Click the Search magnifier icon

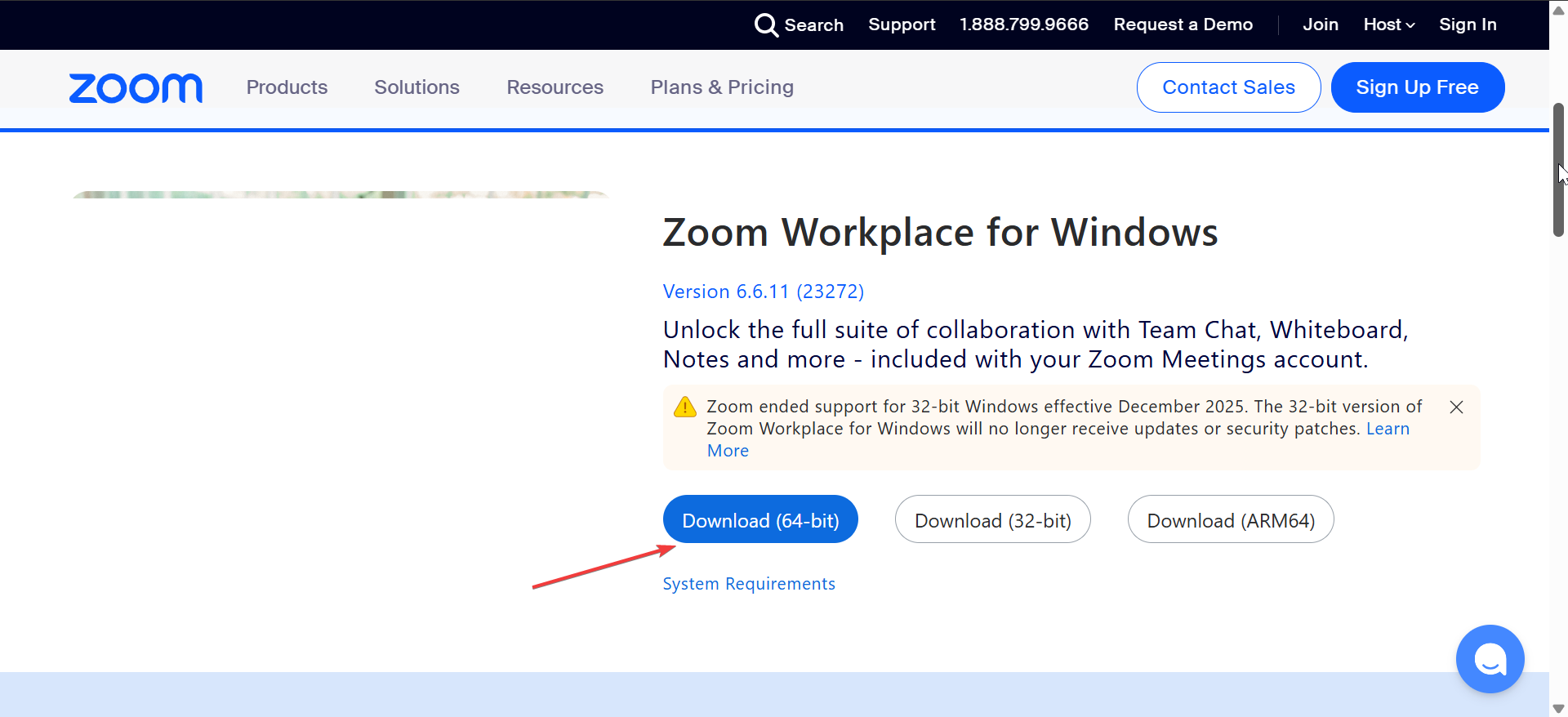tap(765, 25)
